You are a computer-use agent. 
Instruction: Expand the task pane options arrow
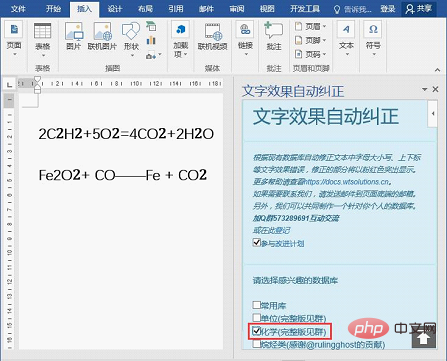[x=424, y=89]
